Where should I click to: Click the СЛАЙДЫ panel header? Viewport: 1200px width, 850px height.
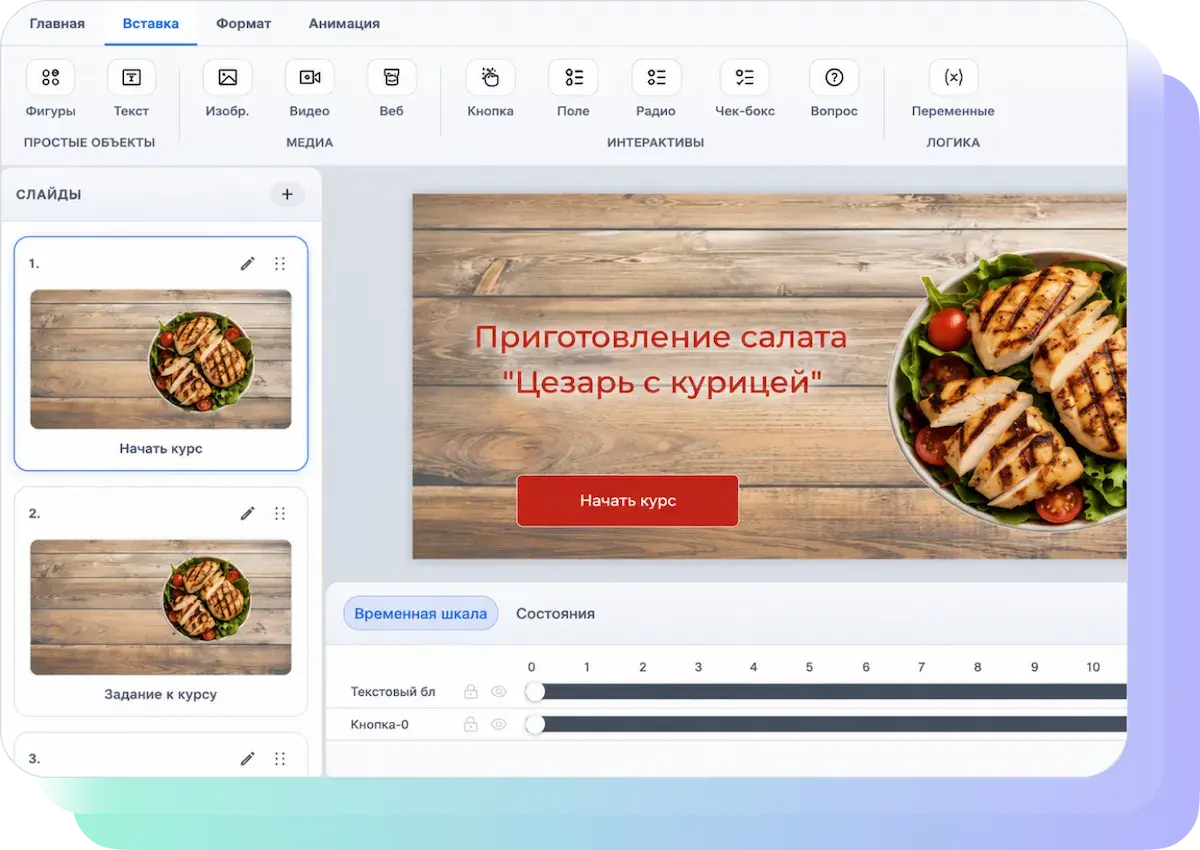[49, 194]
